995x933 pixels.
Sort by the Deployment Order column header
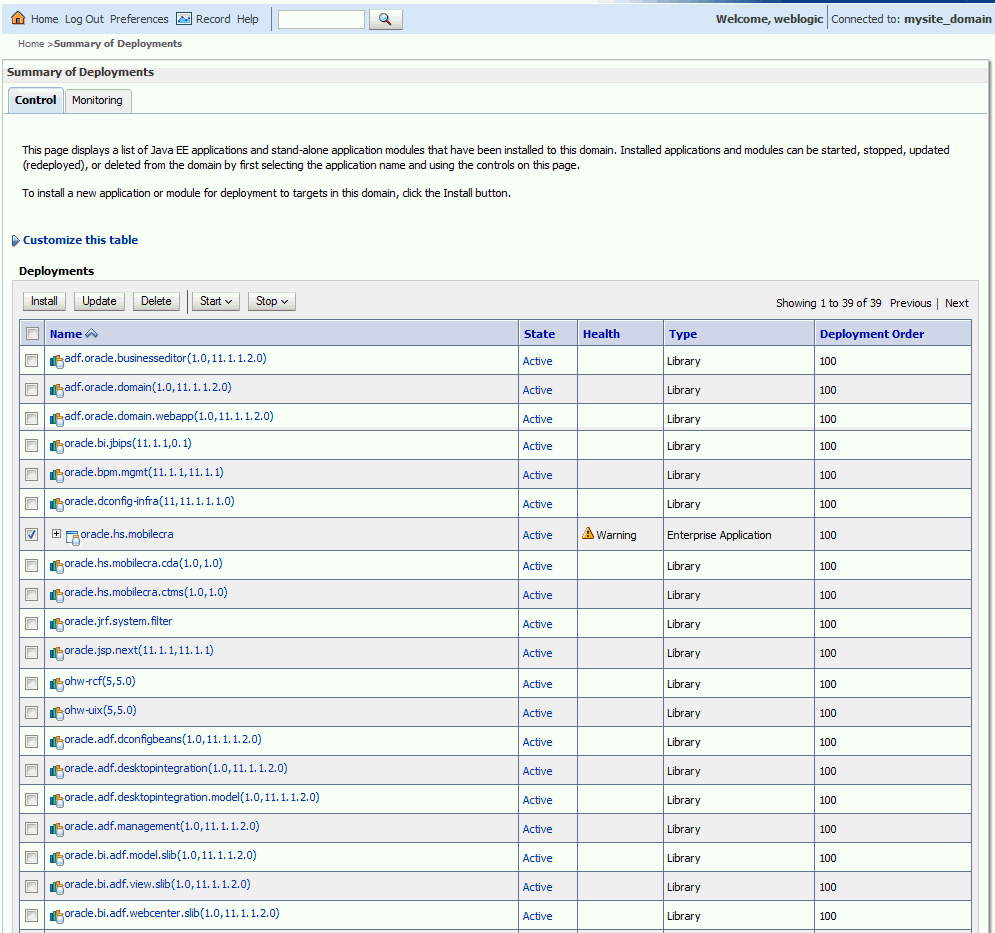872,334
